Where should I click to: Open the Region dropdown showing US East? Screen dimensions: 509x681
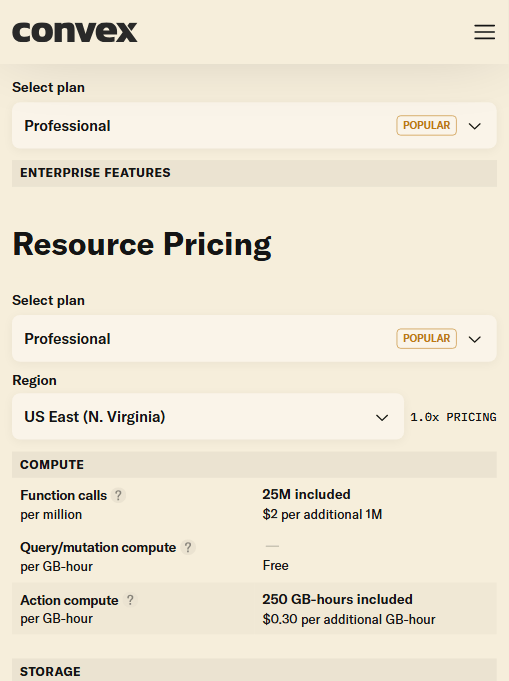coord(208,417)
